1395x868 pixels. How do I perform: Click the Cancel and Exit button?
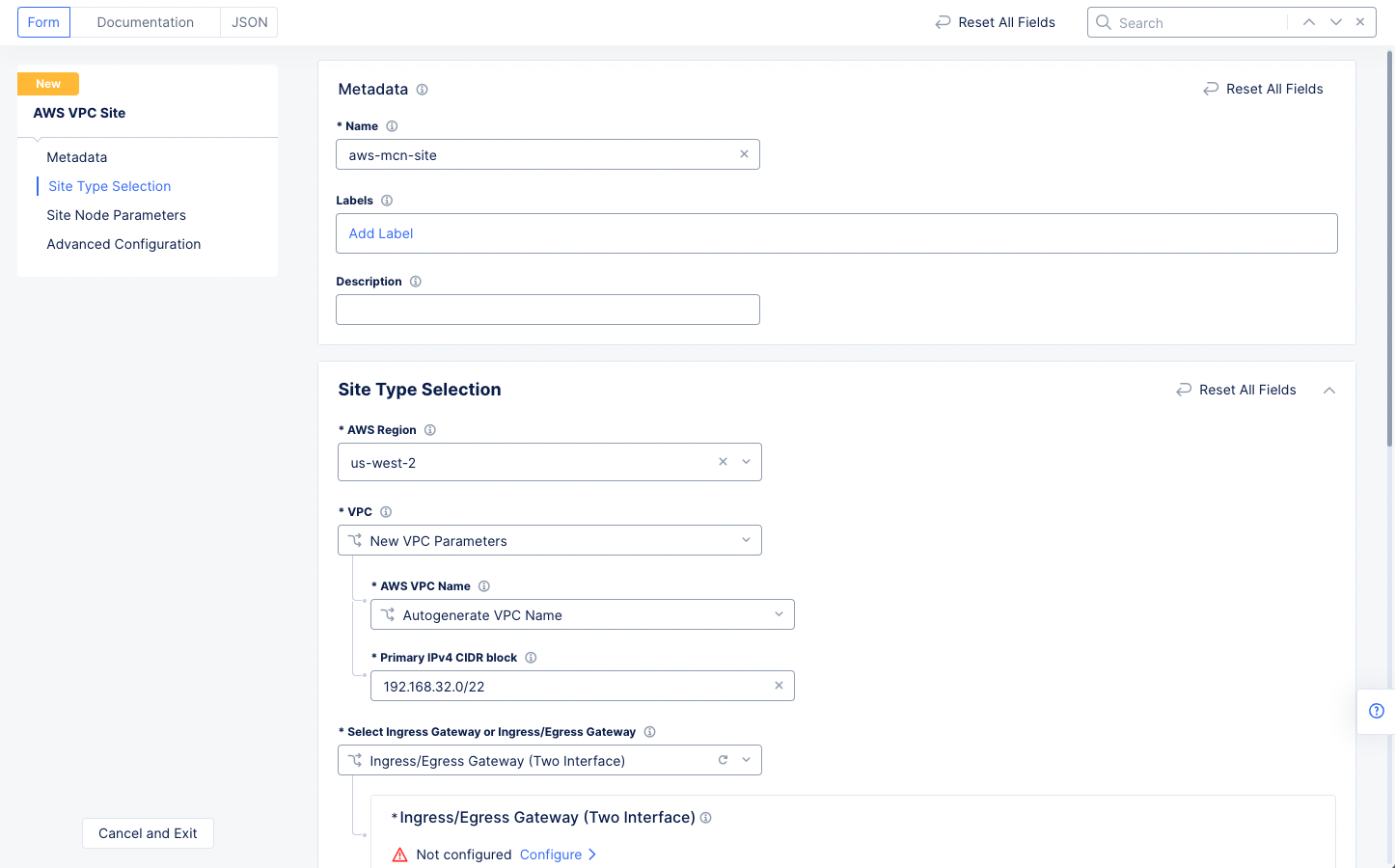pos(148,832)
